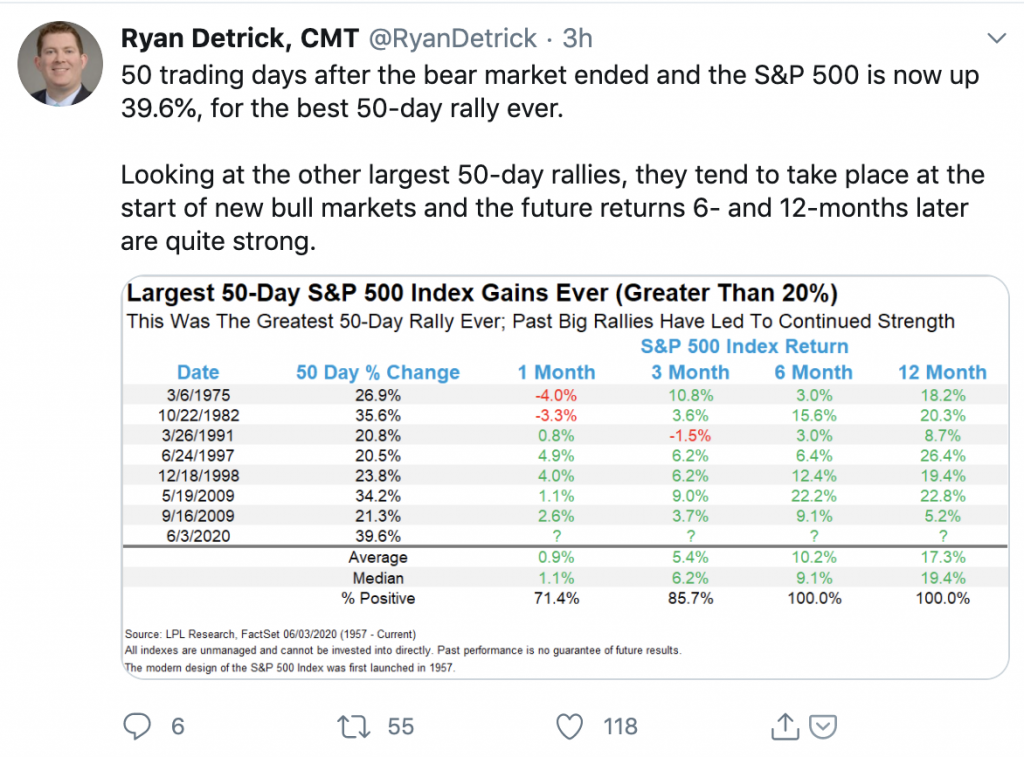This screenshot has height=757, width=1024.
Task: View the 118 likes count
Action: pyautogui.click(x=620, y=726)
